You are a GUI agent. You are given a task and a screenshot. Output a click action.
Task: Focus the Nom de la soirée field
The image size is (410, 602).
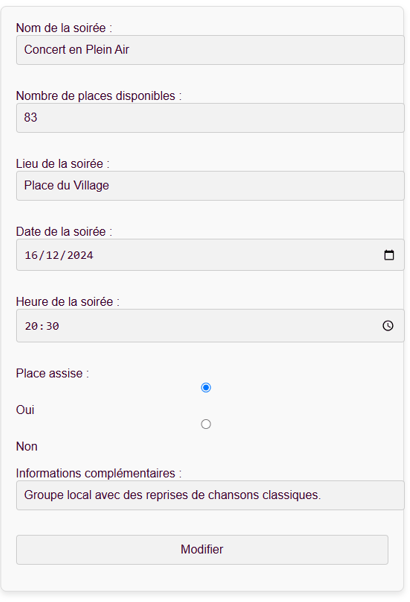point(210,50)
